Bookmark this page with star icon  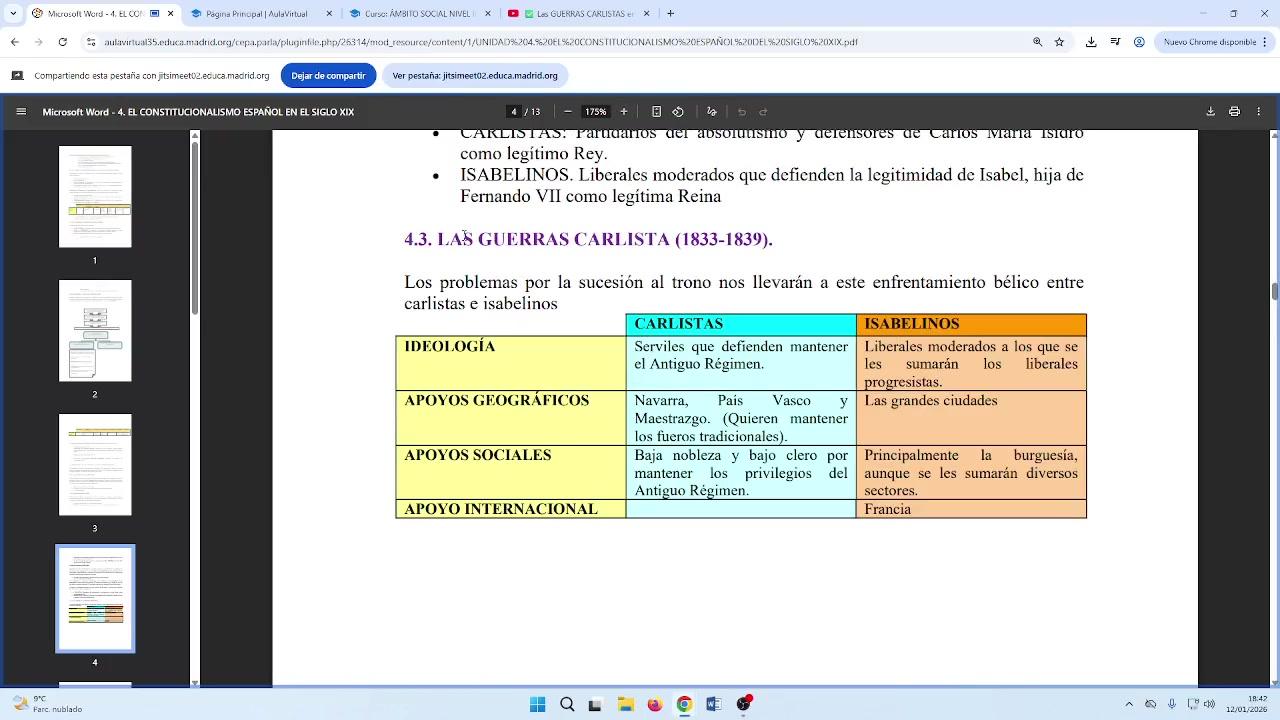click(x=1059, y=42)
